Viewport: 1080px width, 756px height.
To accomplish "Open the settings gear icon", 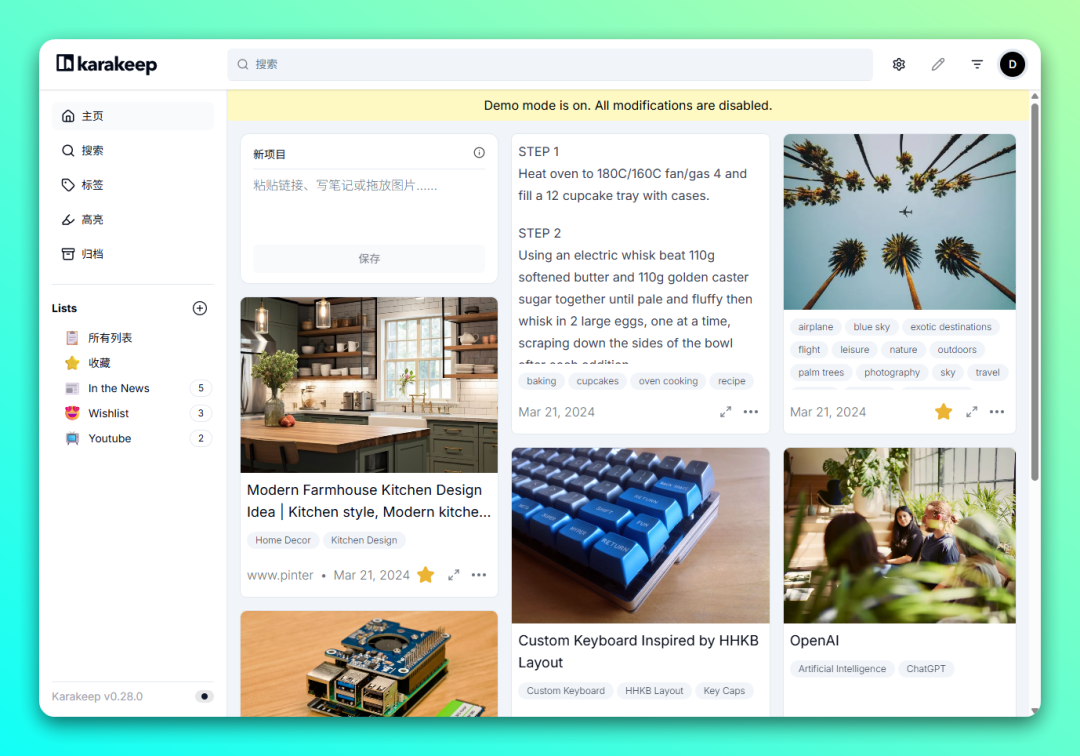I will click(899, 64).
